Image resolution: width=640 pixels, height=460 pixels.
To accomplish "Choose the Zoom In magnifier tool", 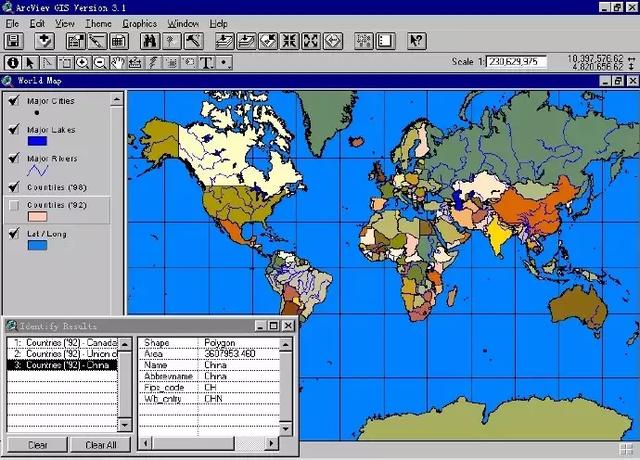I will (x=83, y=62).
